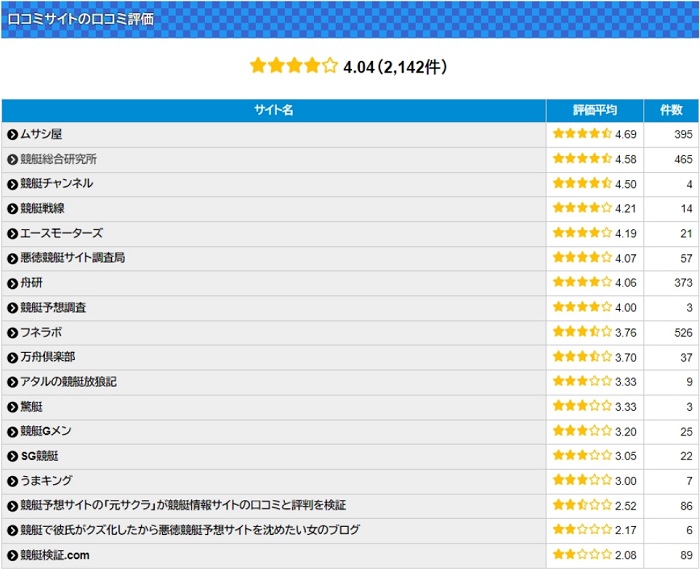This screenshot has height=569, width=700.
Task: Click the overall 4.04 star rating
Action: click(x=294, y=67)
